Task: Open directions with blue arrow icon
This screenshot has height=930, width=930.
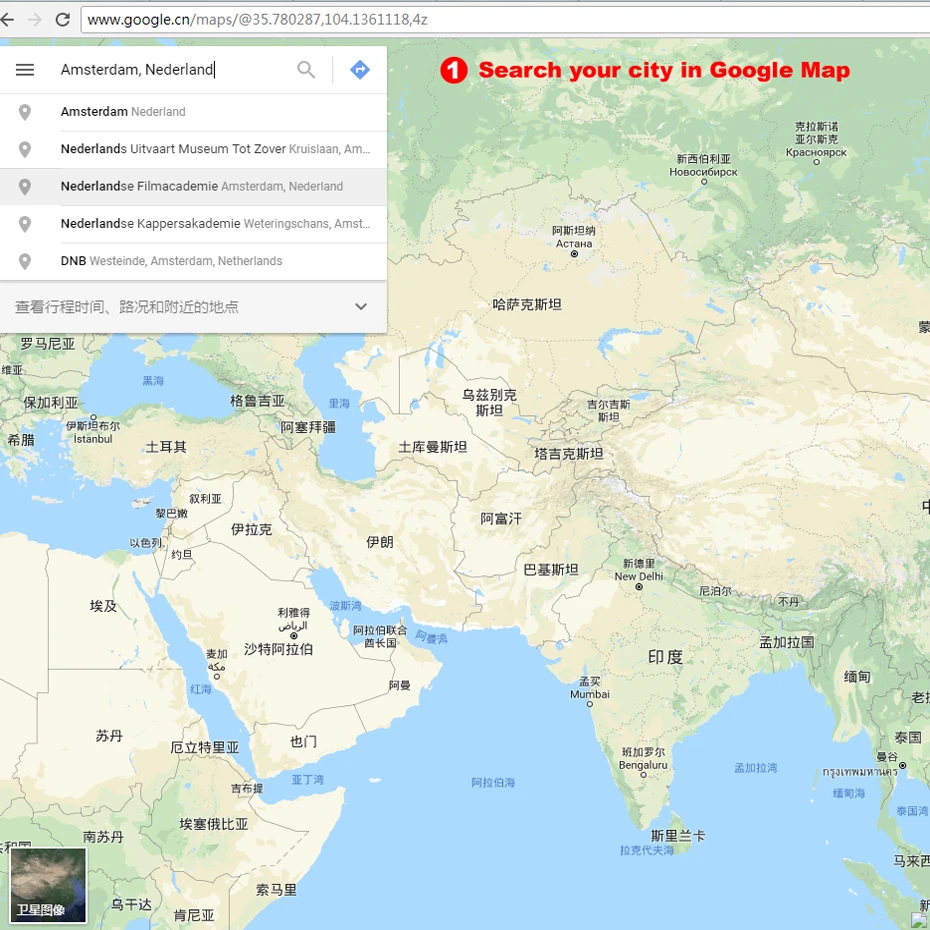Action: [360, 70]
